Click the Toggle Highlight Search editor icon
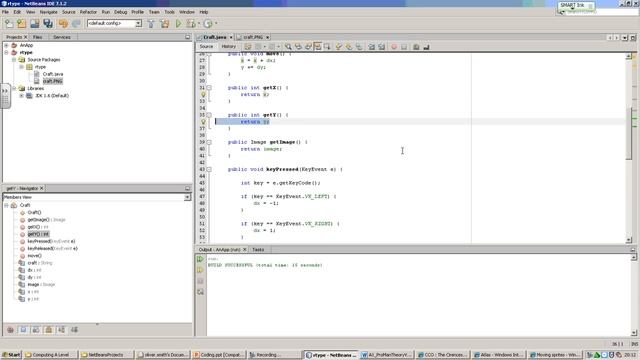 coord(317,47)
